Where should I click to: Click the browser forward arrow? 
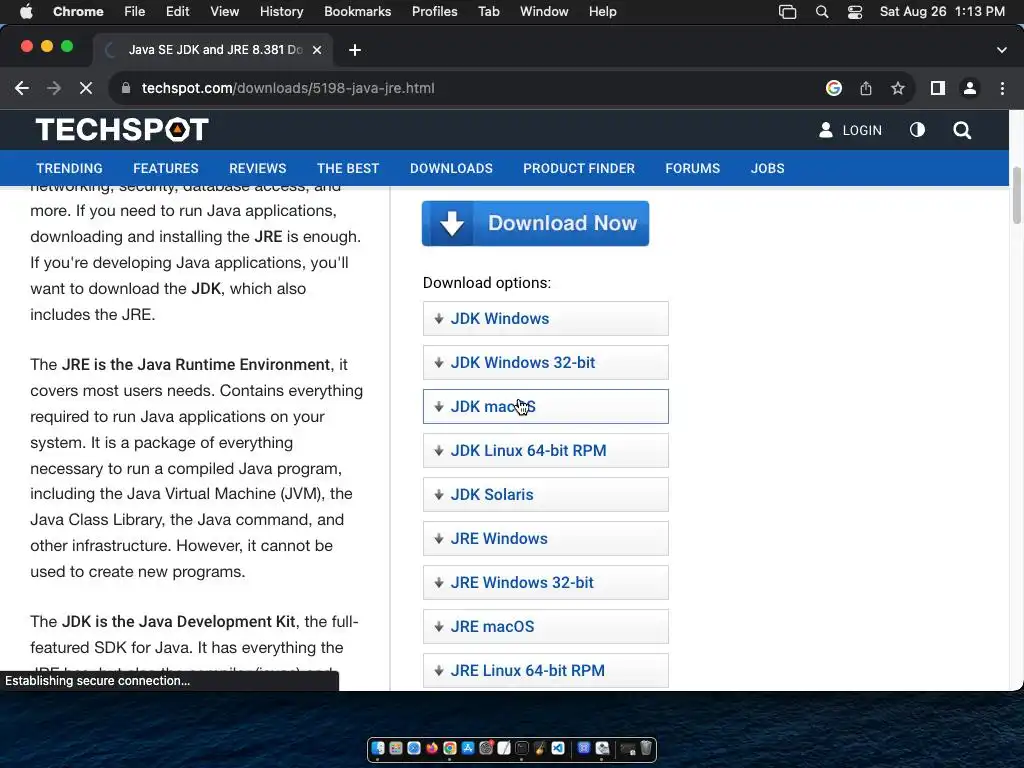tap(54, 88)
